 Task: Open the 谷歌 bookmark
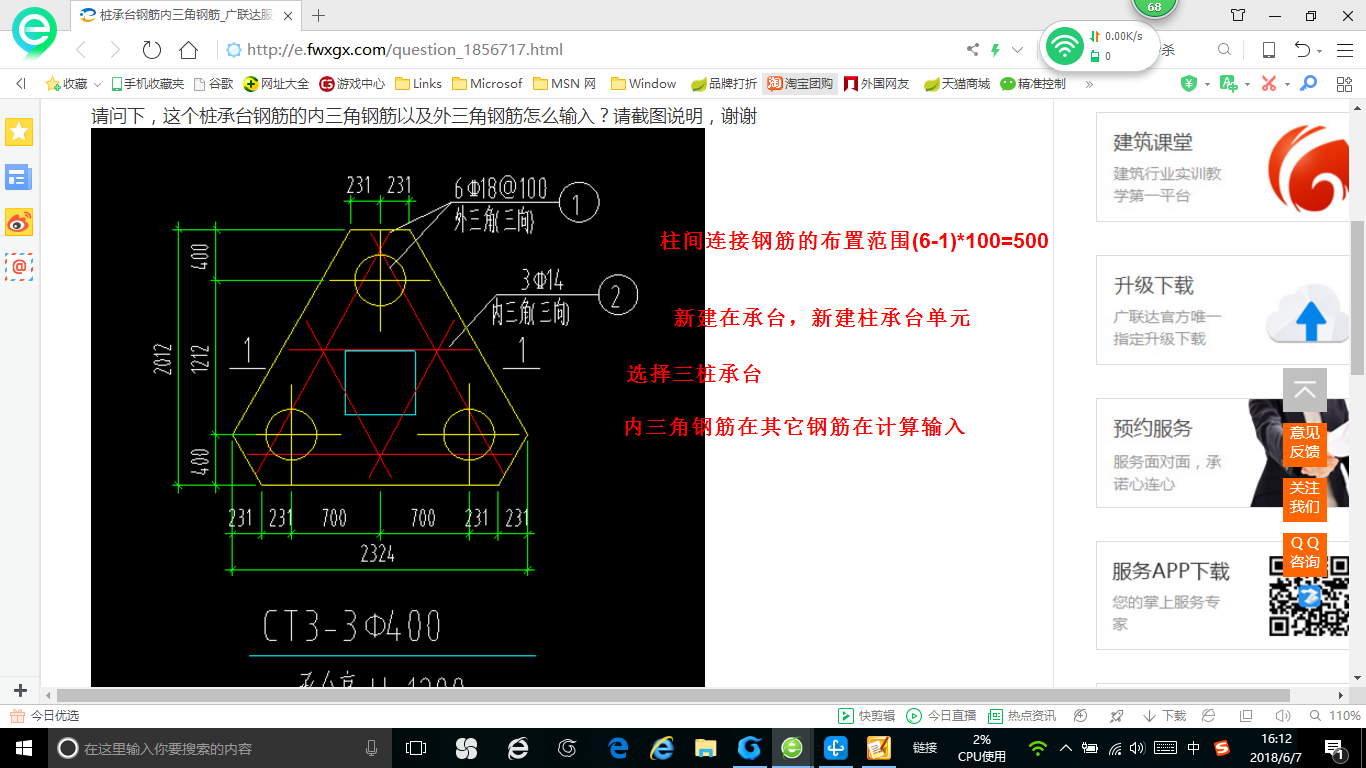click(214, 84)
